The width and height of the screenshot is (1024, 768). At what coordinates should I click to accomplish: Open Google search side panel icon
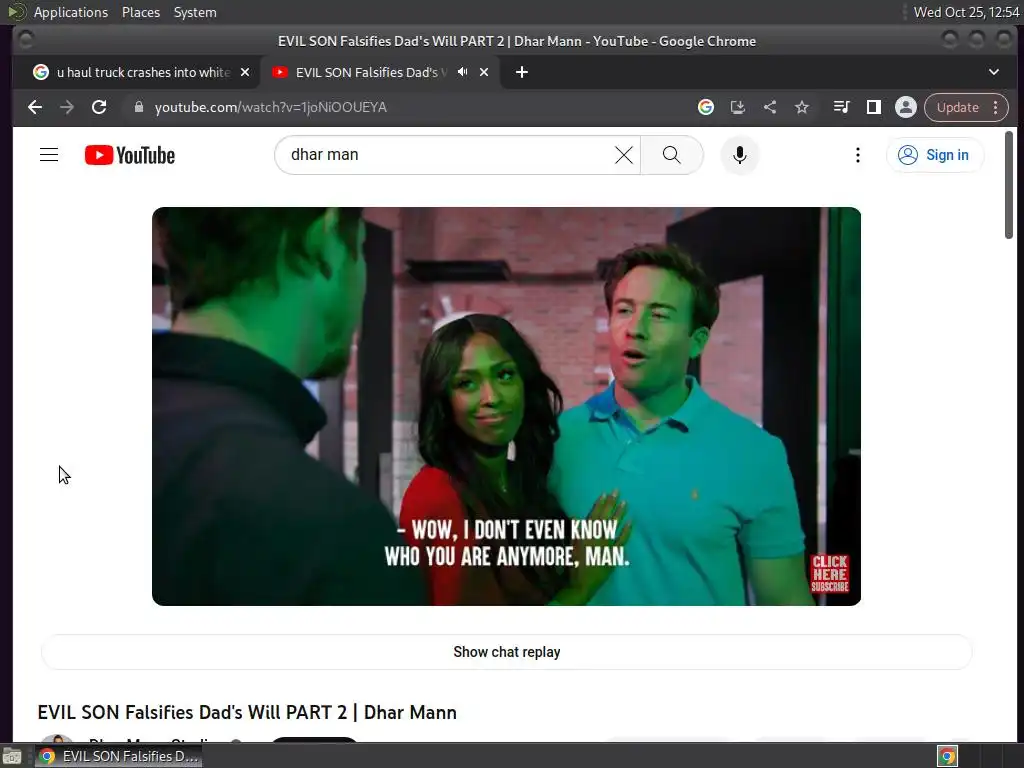[705, 107]
